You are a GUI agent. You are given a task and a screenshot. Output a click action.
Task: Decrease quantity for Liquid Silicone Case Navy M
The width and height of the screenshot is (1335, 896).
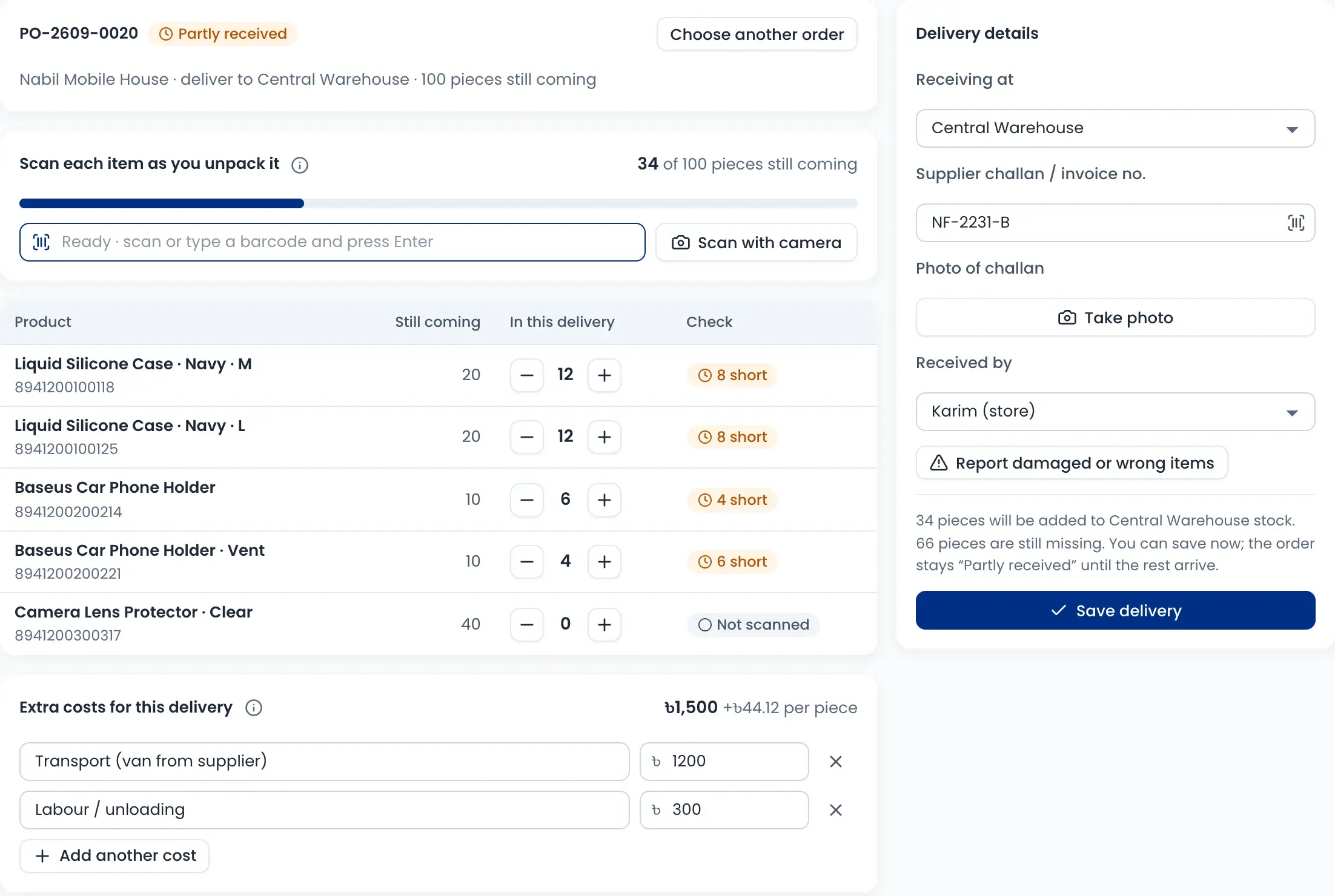[x=527, y=375]
